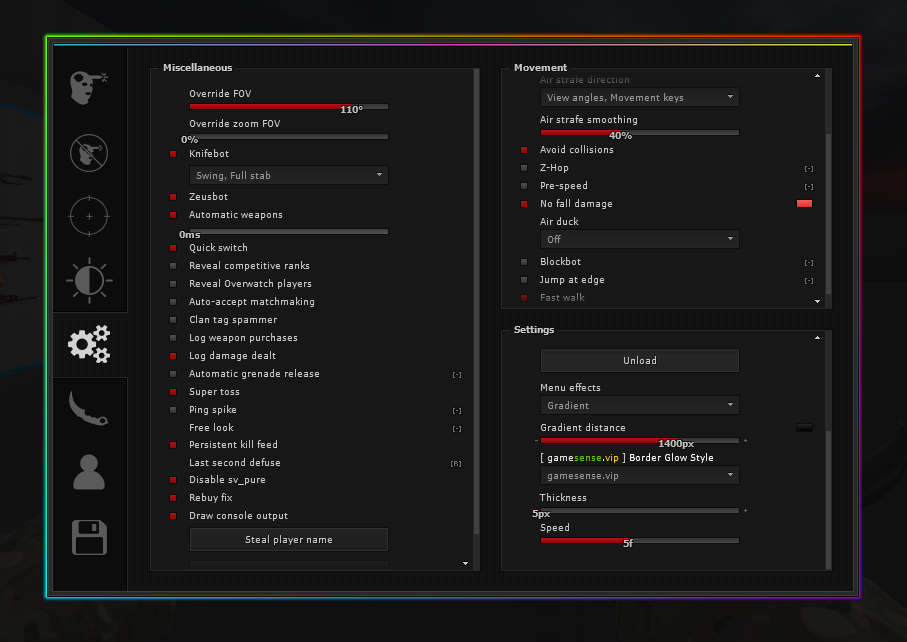This screenshot has width=907, height=642.
Task: Open the Visuals brightness tab icon
Action: pos(89,281)
